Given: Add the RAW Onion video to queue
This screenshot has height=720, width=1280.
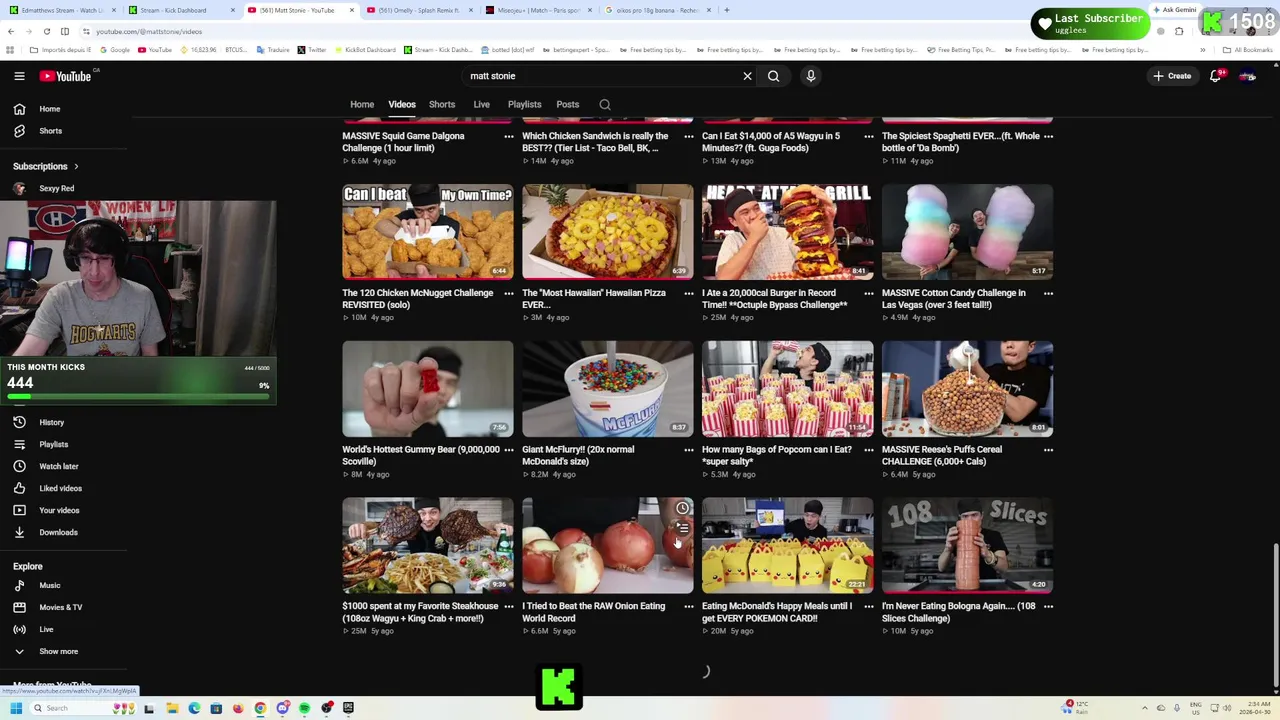Looking at the screenshot, I should click(x=682, y=528).
